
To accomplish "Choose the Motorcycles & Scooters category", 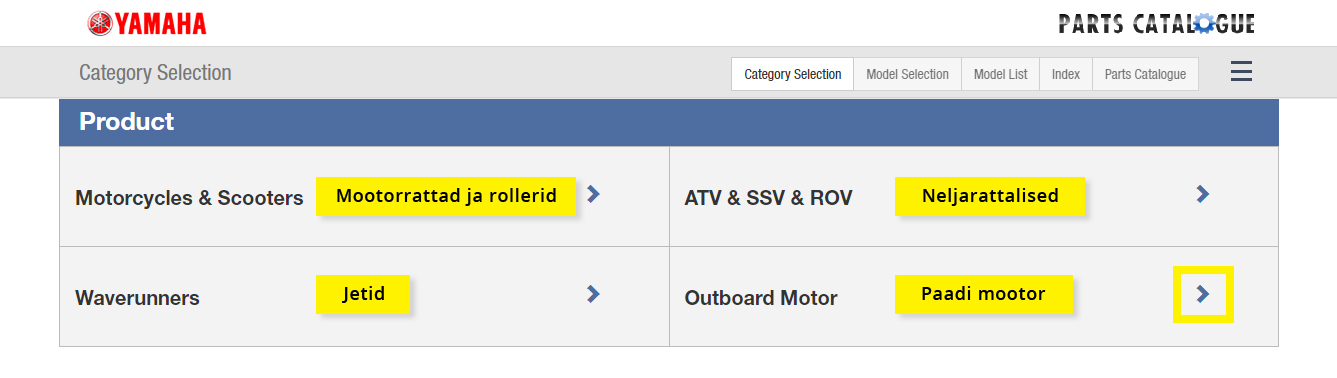I will pos(189,198).
